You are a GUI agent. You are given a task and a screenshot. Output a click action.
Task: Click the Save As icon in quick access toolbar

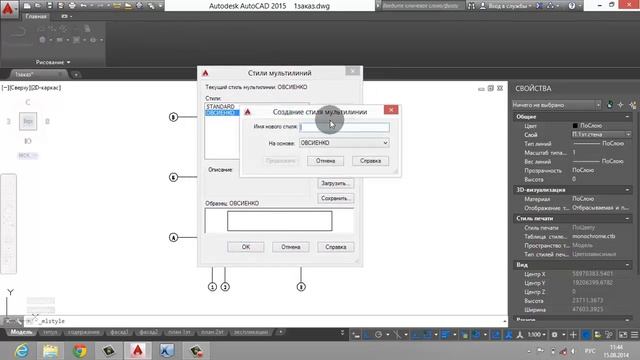point(61,6)
